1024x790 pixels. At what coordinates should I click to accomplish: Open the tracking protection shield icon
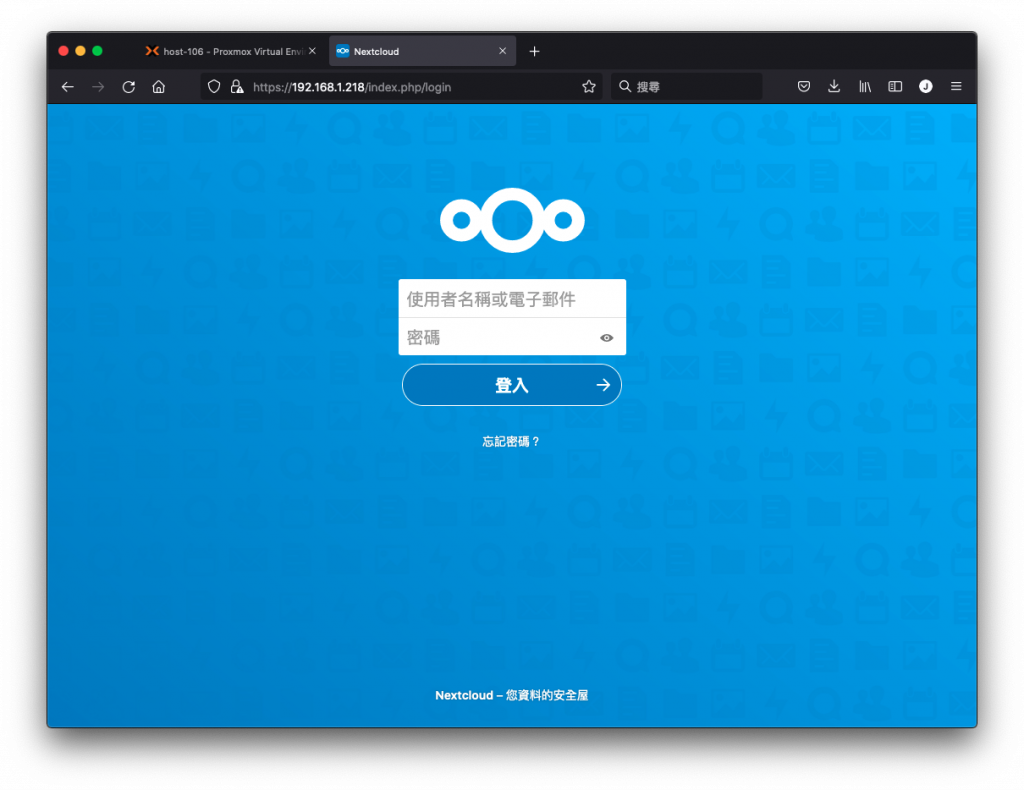tap(214, 87)
